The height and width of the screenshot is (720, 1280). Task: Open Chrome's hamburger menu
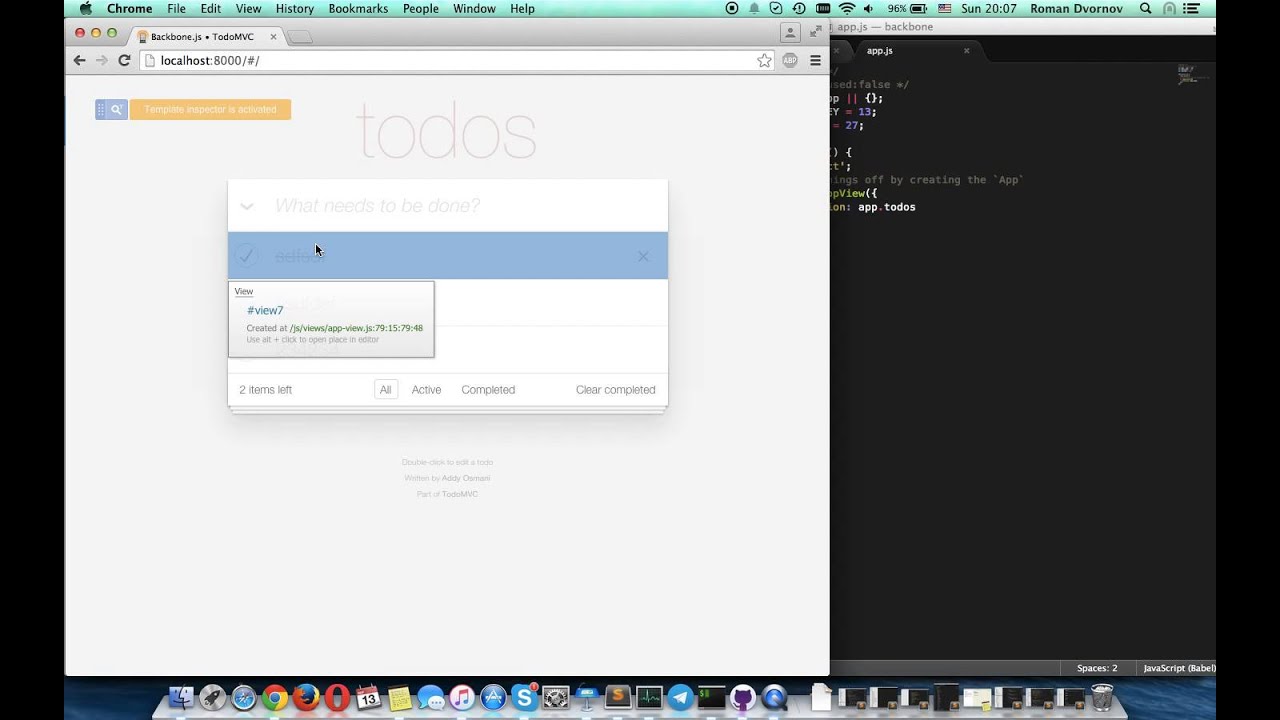[x=815, y=60]
